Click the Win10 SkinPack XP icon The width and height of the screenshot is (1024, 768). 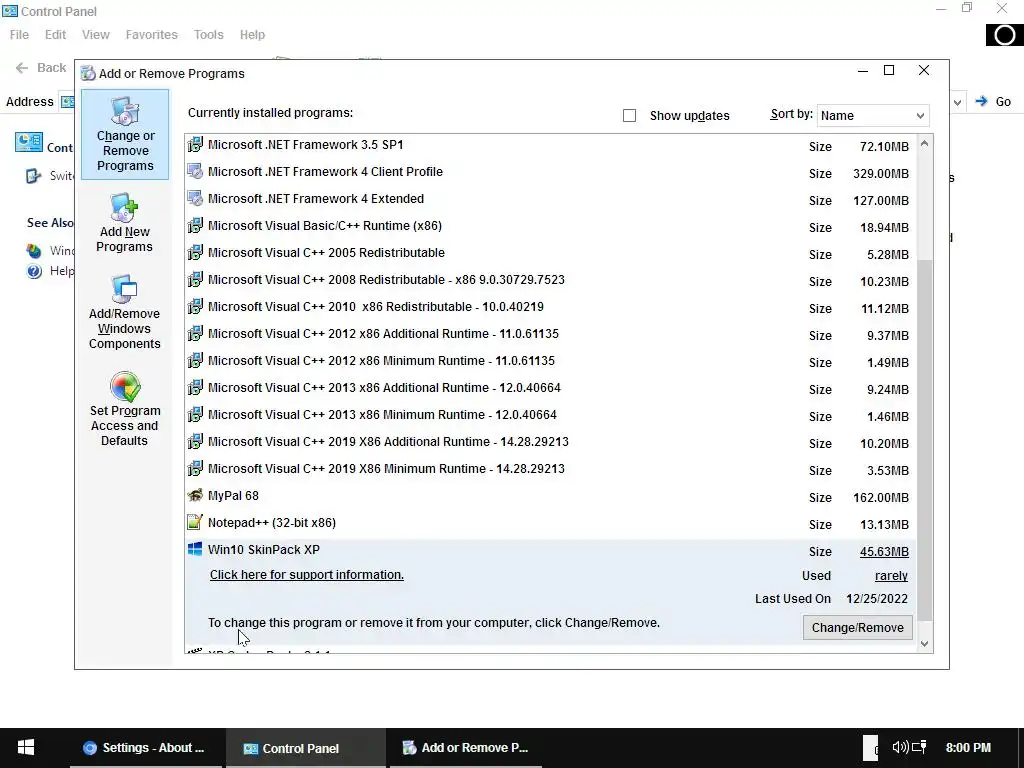pos(195,549)
